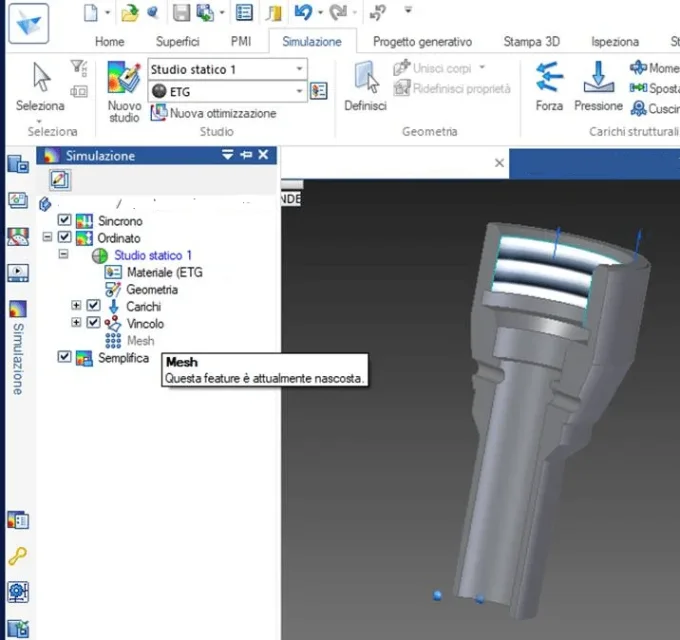Open Simulazione sidebar tab icon
Image resolution: width=680 pixels, height=640 pixels.
pyautogui.click(x=18, y=309)
